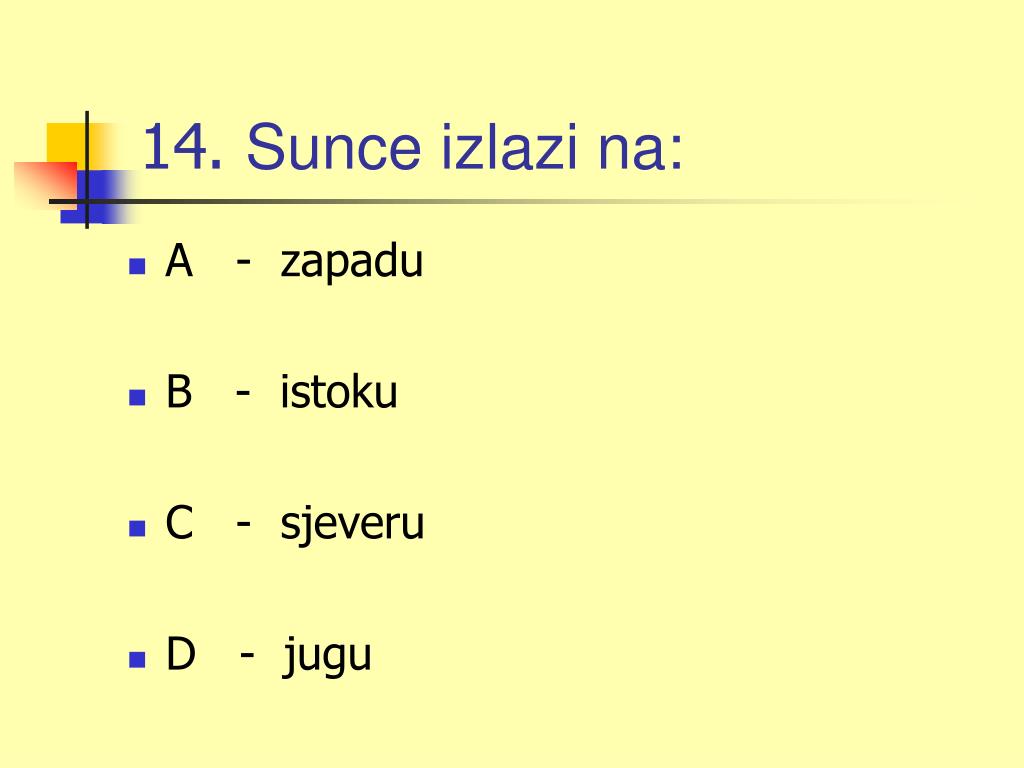1024x768 pixels.
Task: Click the letter B option label
Action: tap(179, 391)
